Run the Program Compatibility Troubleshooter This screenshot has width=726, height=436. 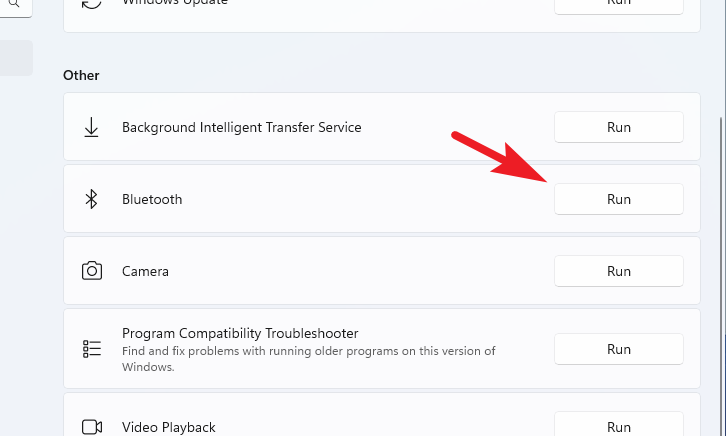point(619,349)
